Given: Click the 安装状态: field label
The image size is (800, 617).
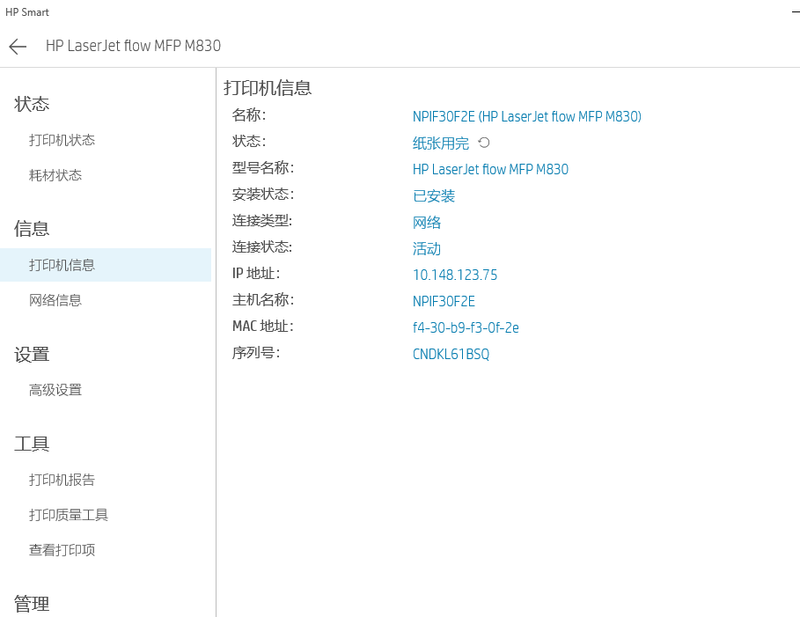Looking at the screenshot, I should pos(262,194).
